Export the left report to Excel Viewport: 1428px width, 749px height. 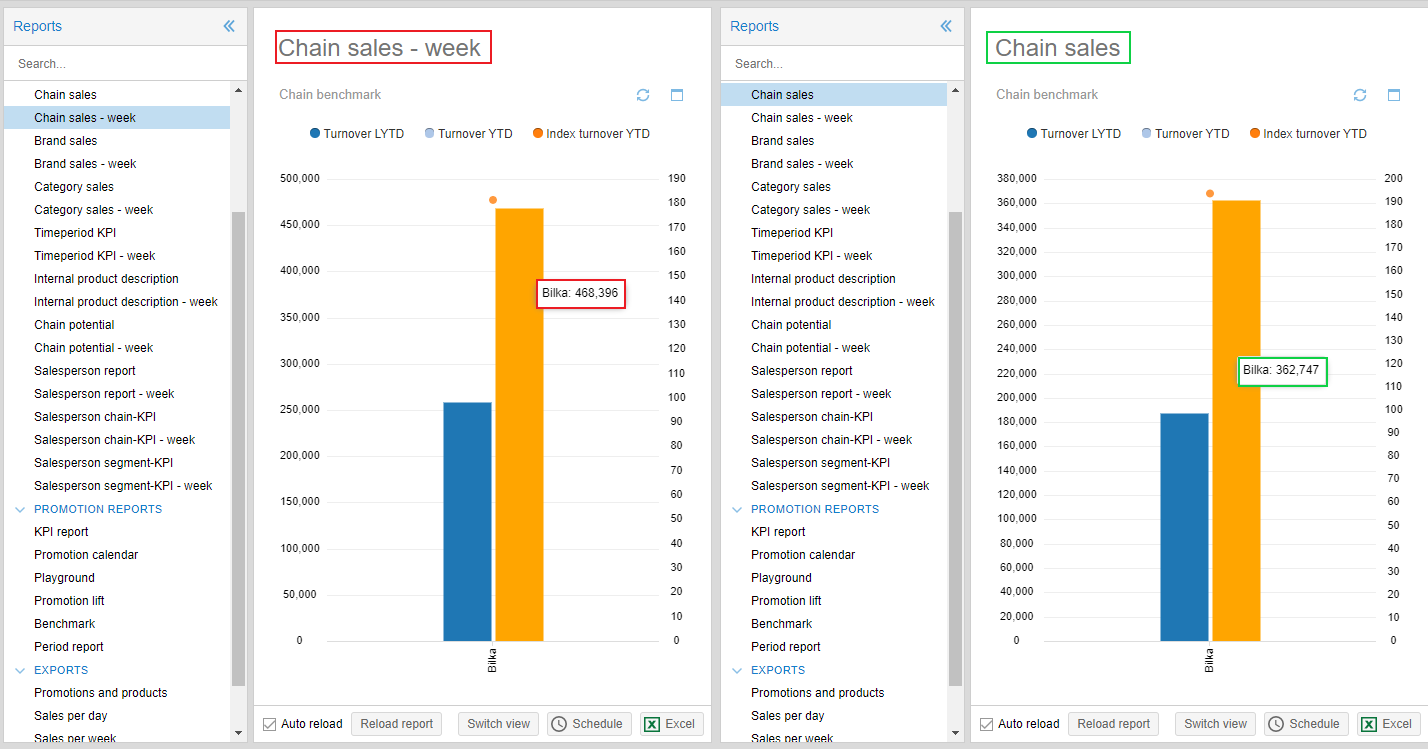(670, 724)
